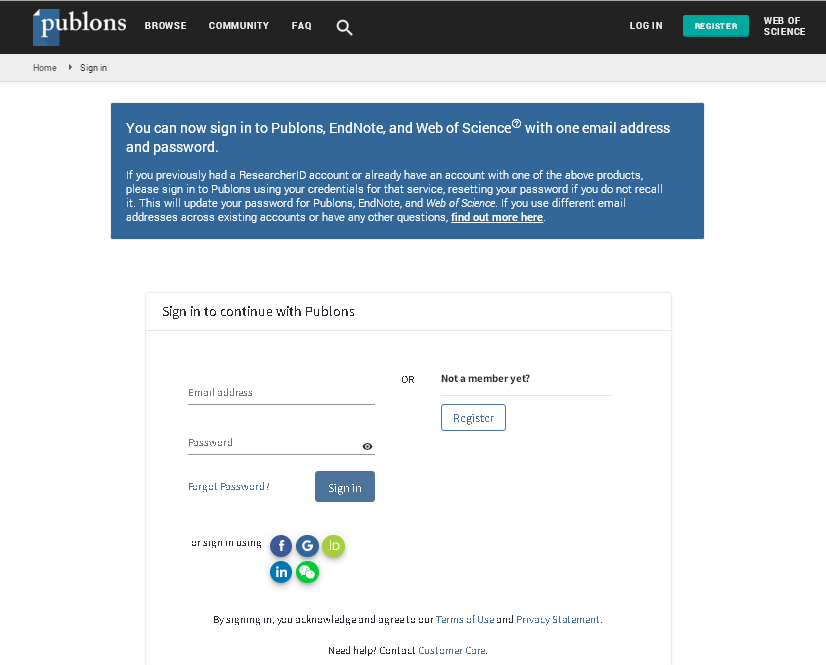Open the Forgot Password link

229,486
